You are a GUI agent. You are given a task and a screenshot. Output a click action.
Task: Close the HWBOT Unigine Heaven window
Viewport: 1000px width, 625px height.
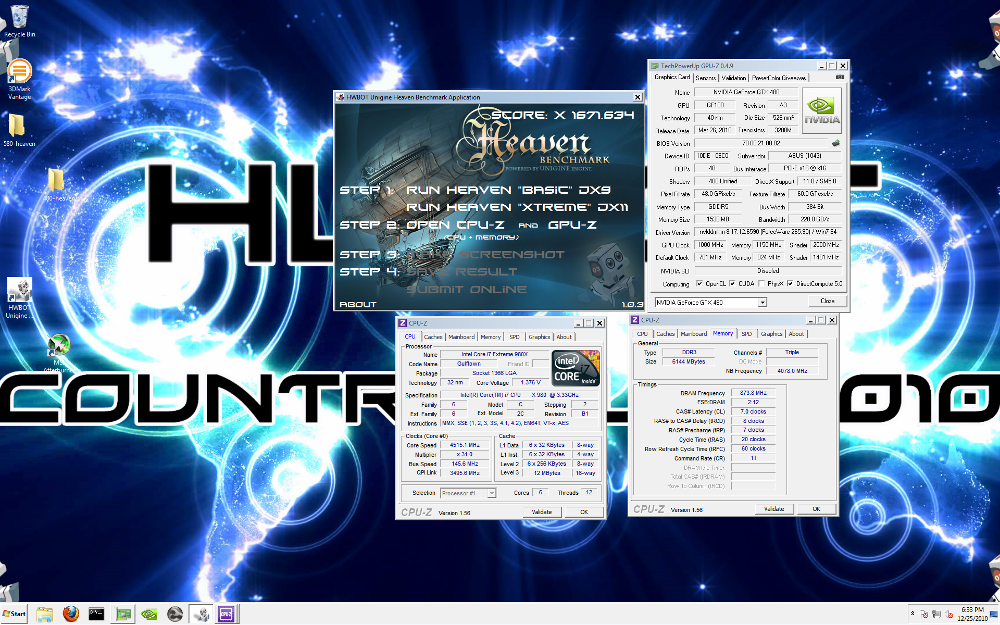click(x=637, y=97)
